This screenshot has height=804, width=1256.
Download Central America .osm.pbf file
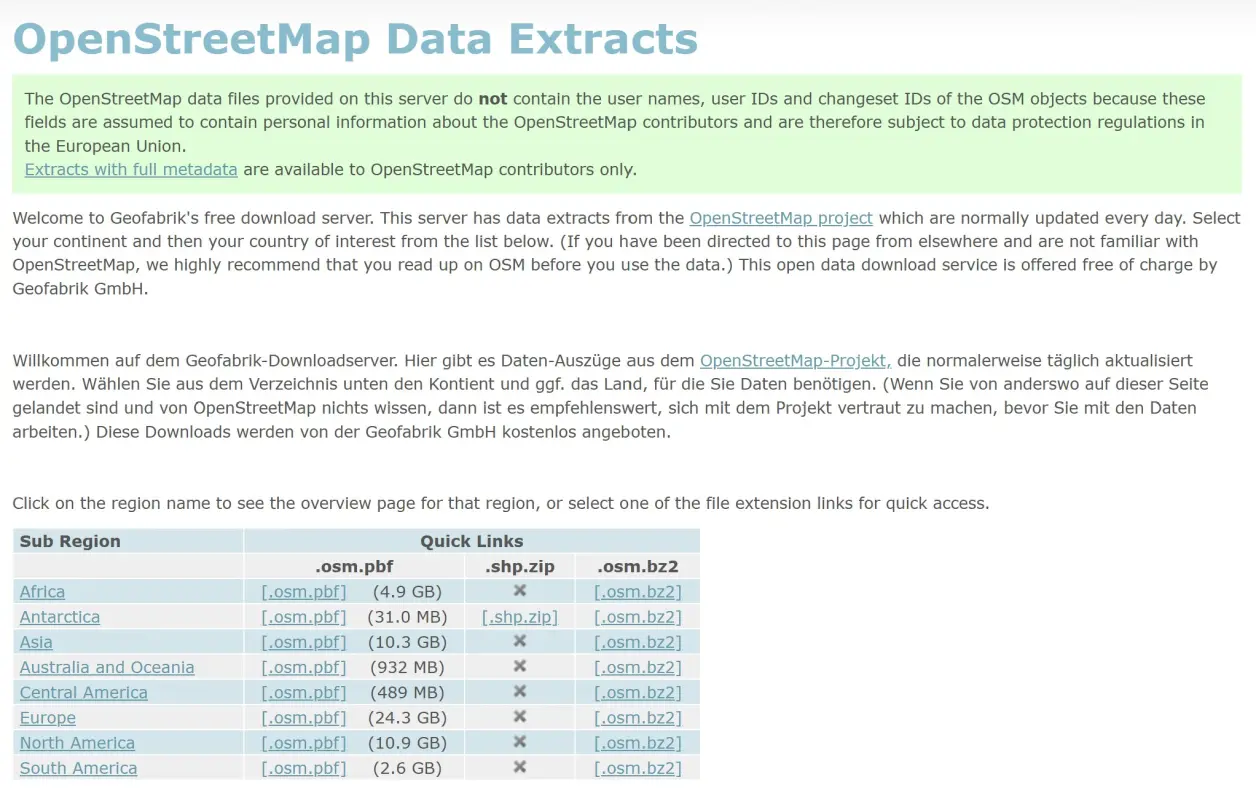304,692
